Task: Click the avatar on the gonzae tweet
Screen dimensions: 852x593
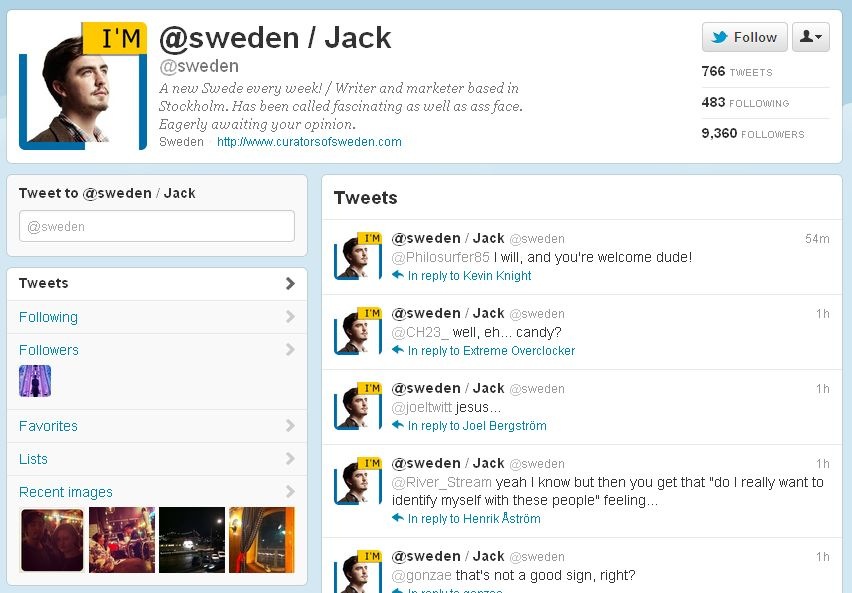Action: pos(358,571)
